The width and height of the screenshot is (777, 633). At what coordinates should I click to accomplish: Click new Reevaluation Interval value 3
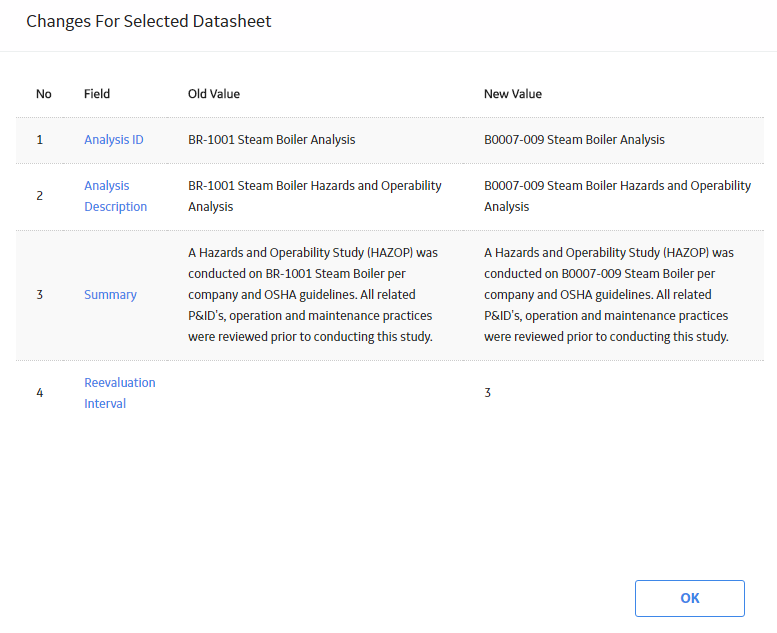[x=487, y=393]
